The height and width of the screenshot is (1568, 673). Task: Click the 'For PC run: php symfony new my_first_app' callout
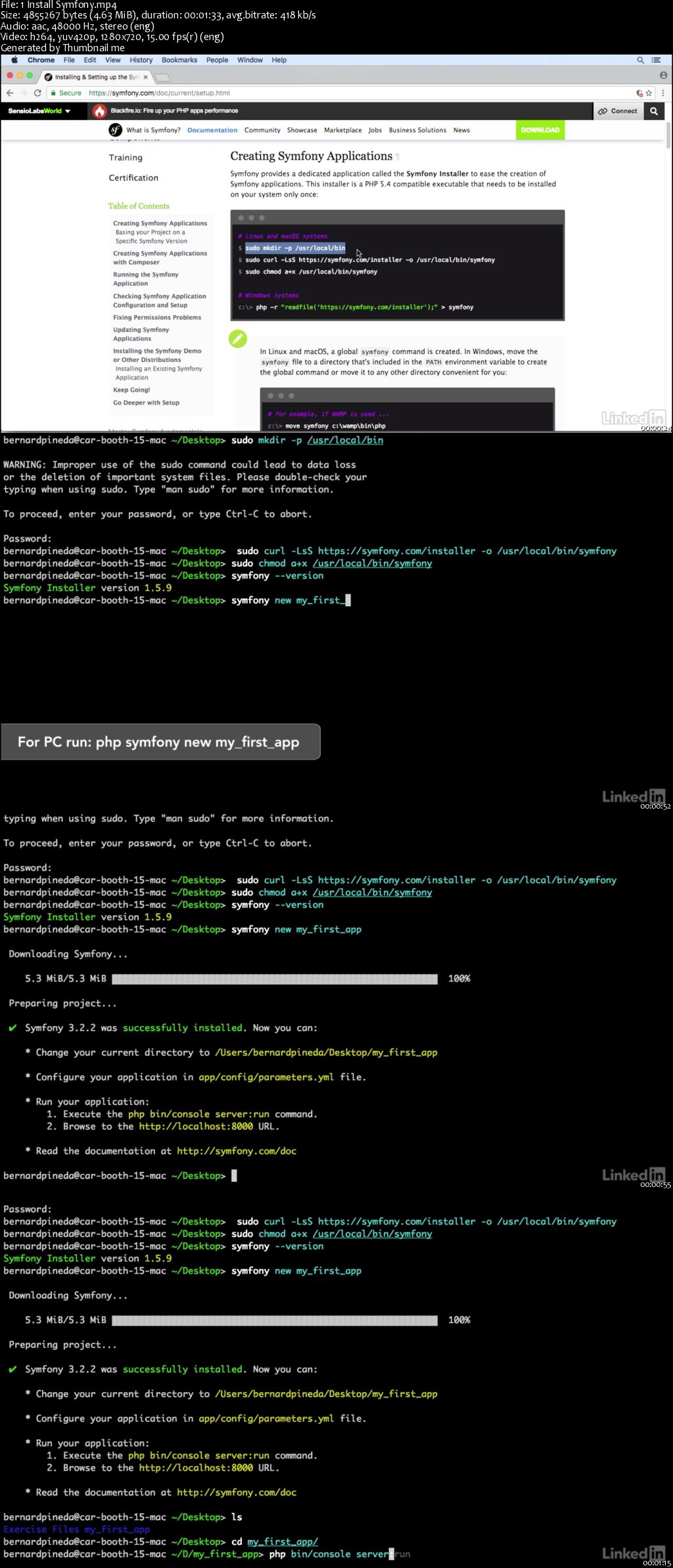[x=160, y=742]
